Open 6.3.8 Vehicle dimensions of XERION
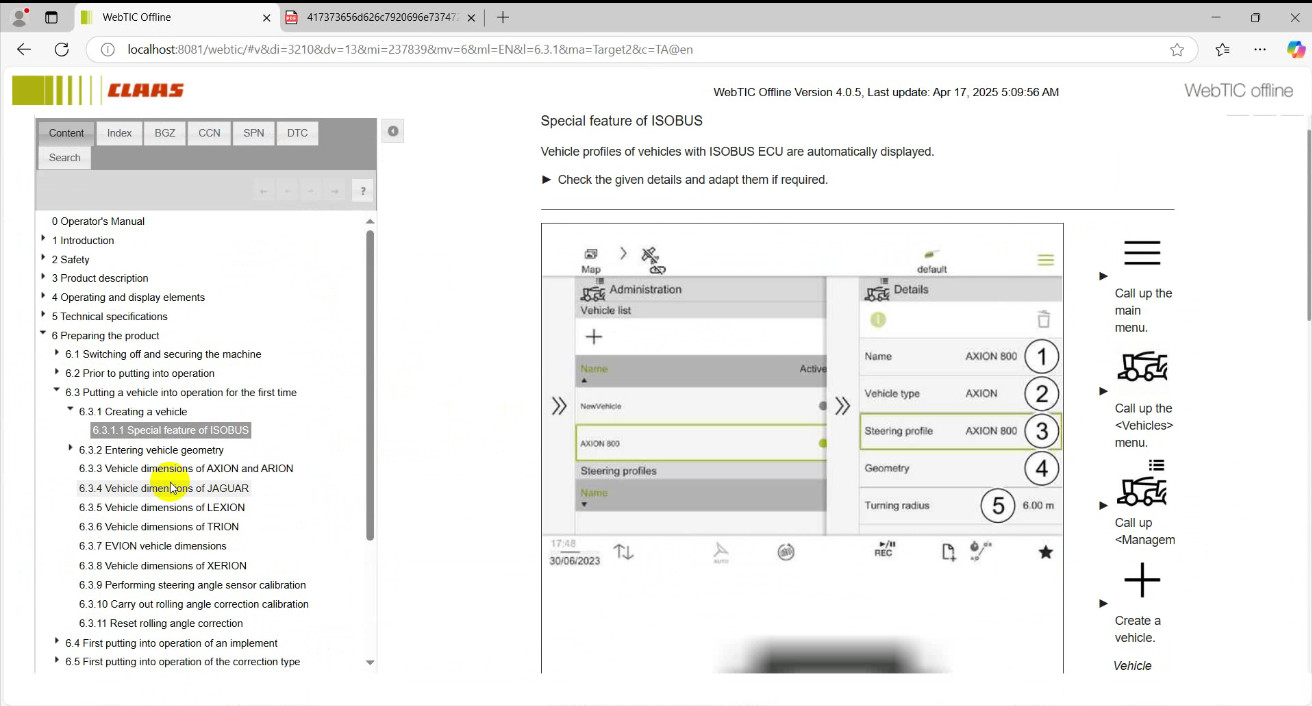This screenshot has height=706, width=1312. 163,566
